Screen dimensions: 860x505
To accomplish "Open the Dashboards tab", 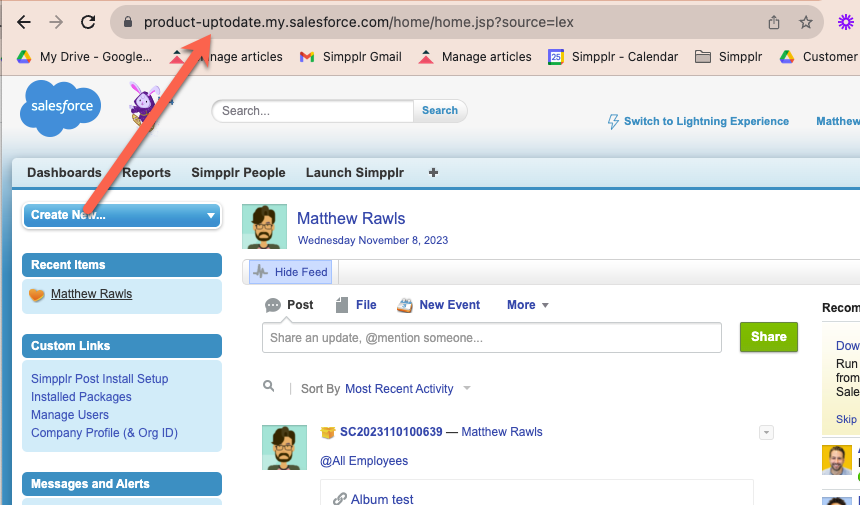I will (64, 173).
